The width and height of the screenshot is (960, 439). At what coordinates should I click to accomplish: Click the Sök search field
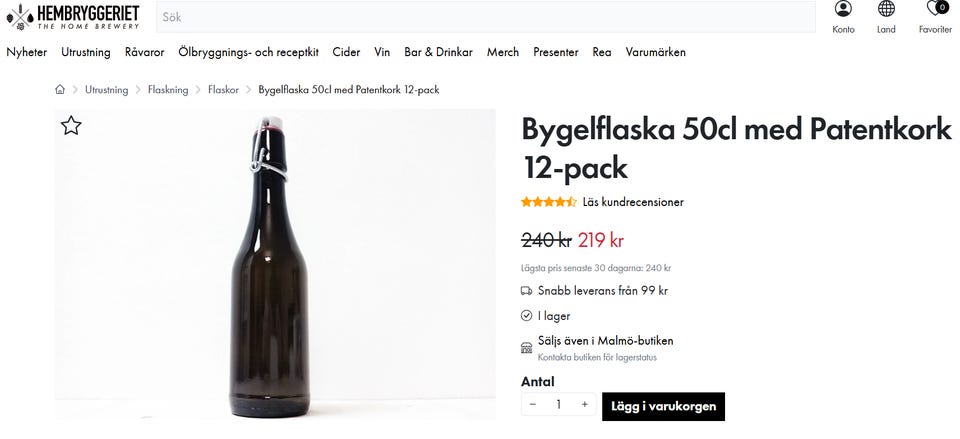[x=485, y=17]
